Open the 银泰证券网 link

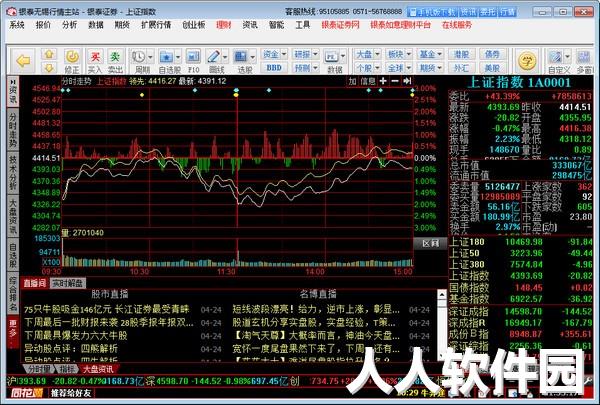point(340,25)
